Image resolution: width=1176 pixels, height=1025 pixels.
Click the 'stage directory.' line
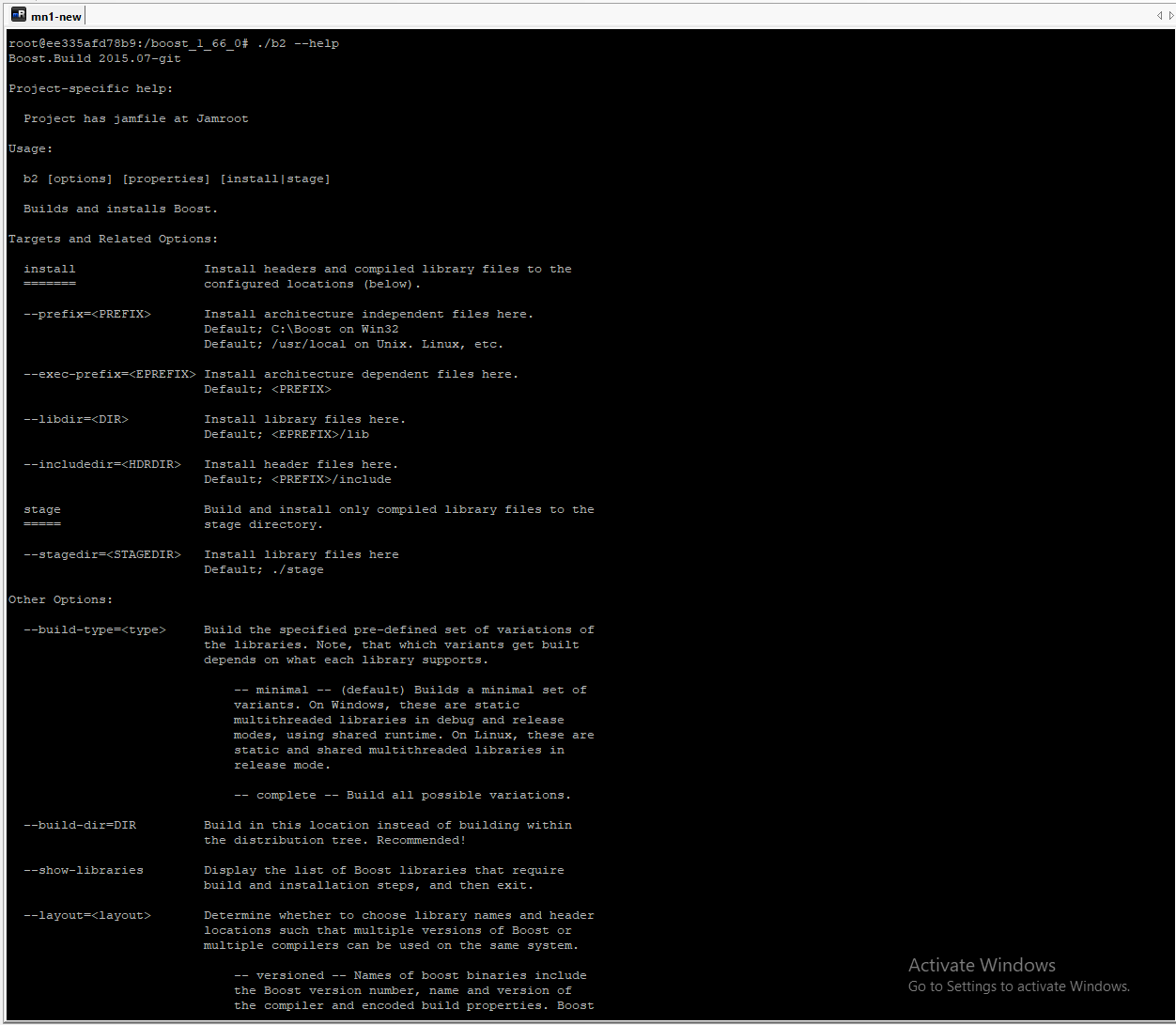264,524
